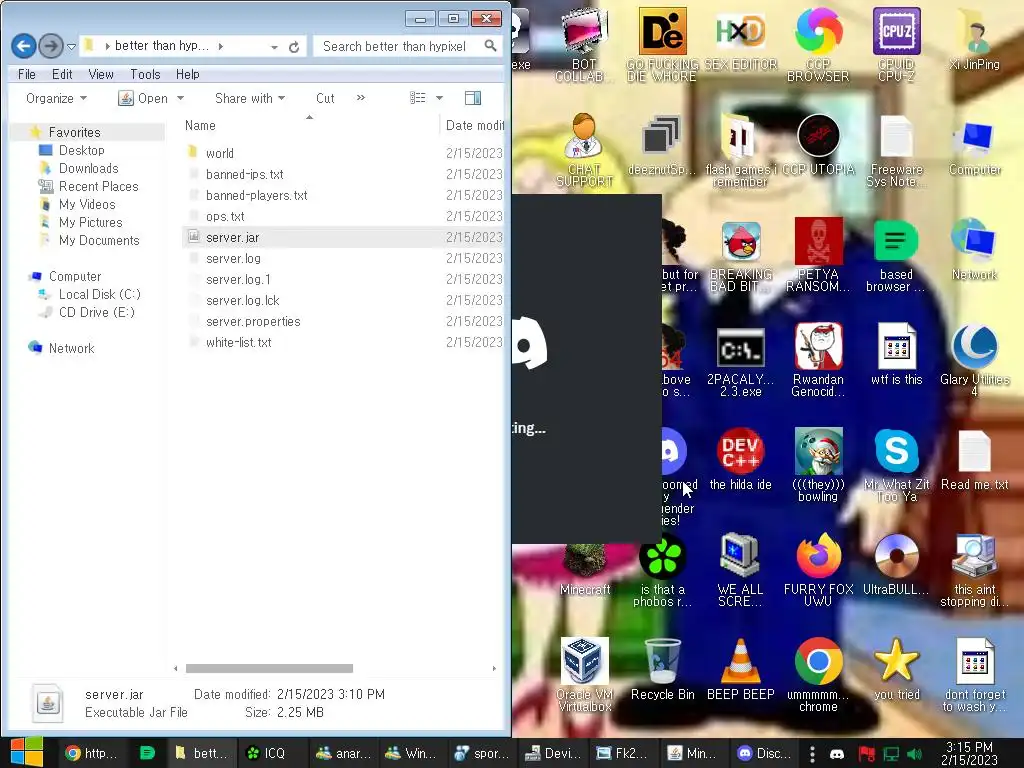Change view with the view icon
1024x768 pixels.
(x=418, y=98)
